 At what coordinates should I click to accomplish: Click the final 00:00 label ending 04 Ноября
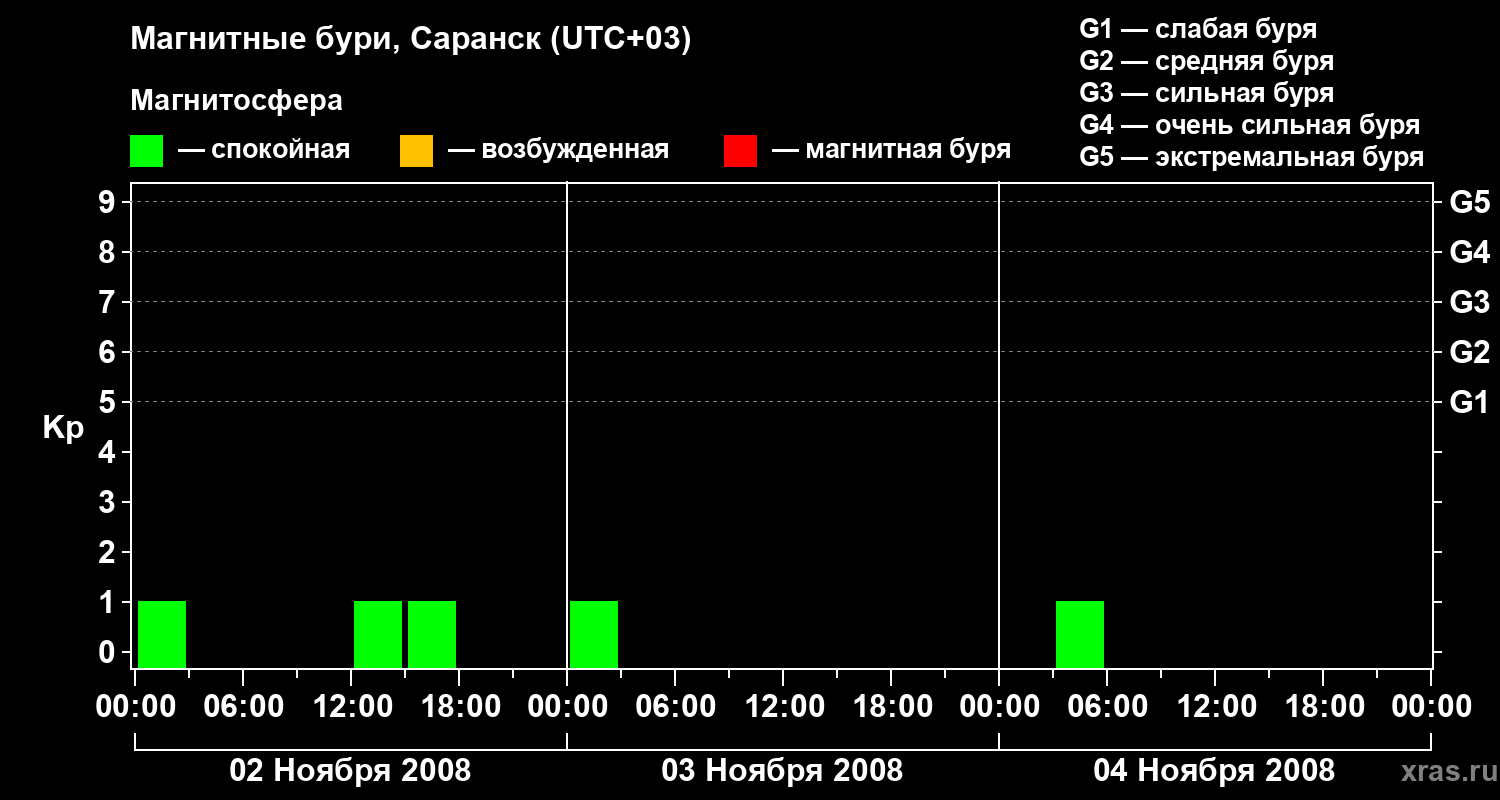coord(1431,707)
